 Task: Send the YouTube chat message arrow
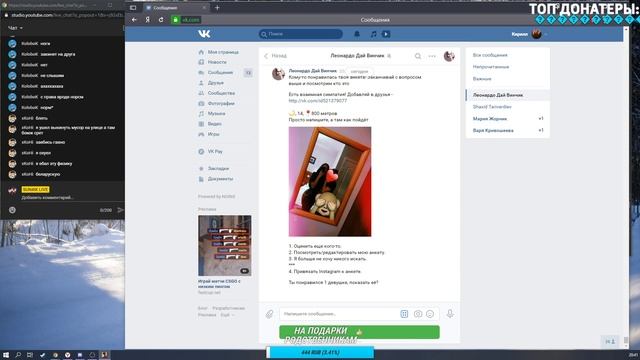point(120,210)
